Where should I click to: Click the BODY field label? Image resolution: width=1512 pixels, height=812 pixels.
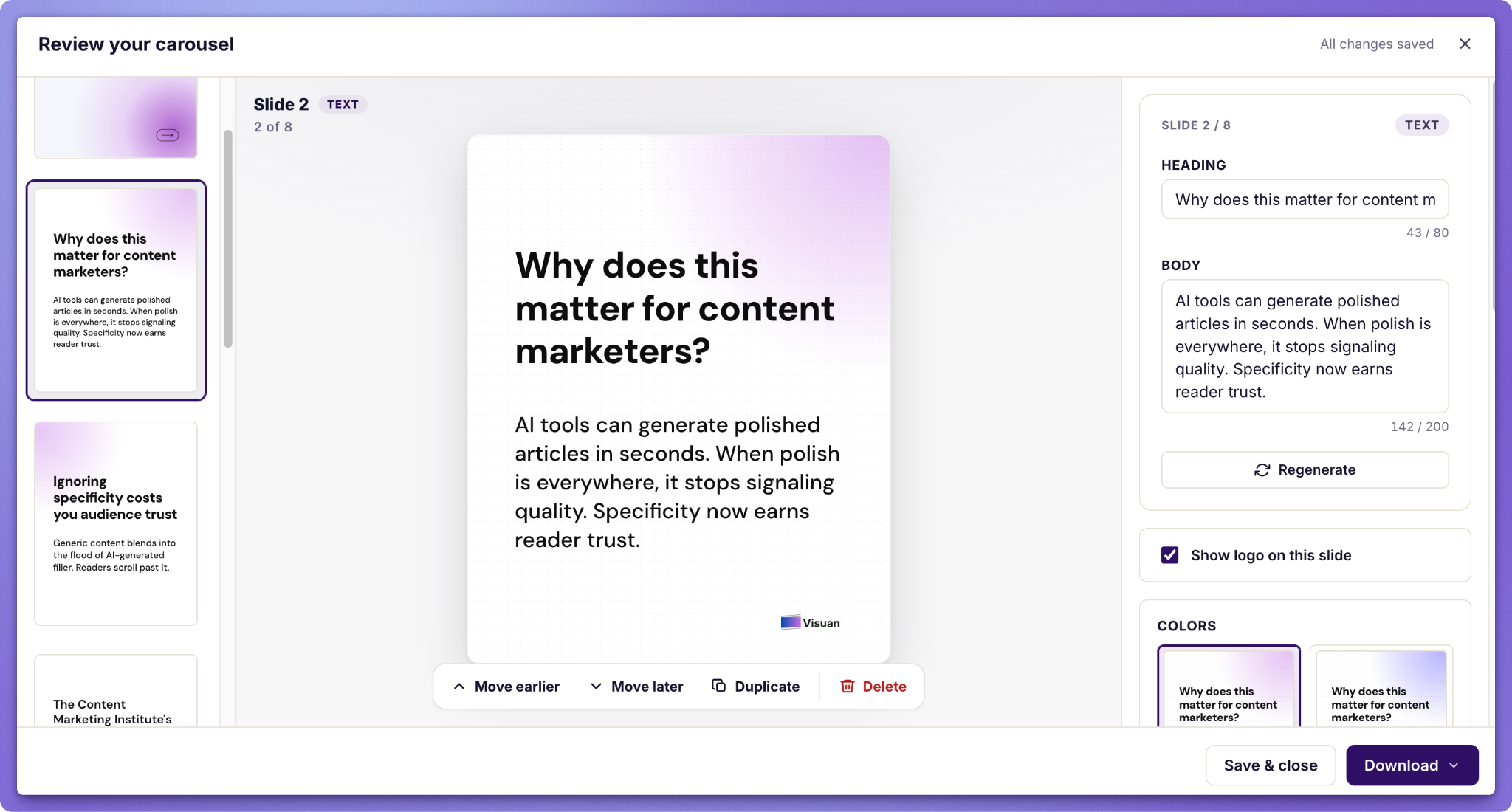(x=1181, y=265)
